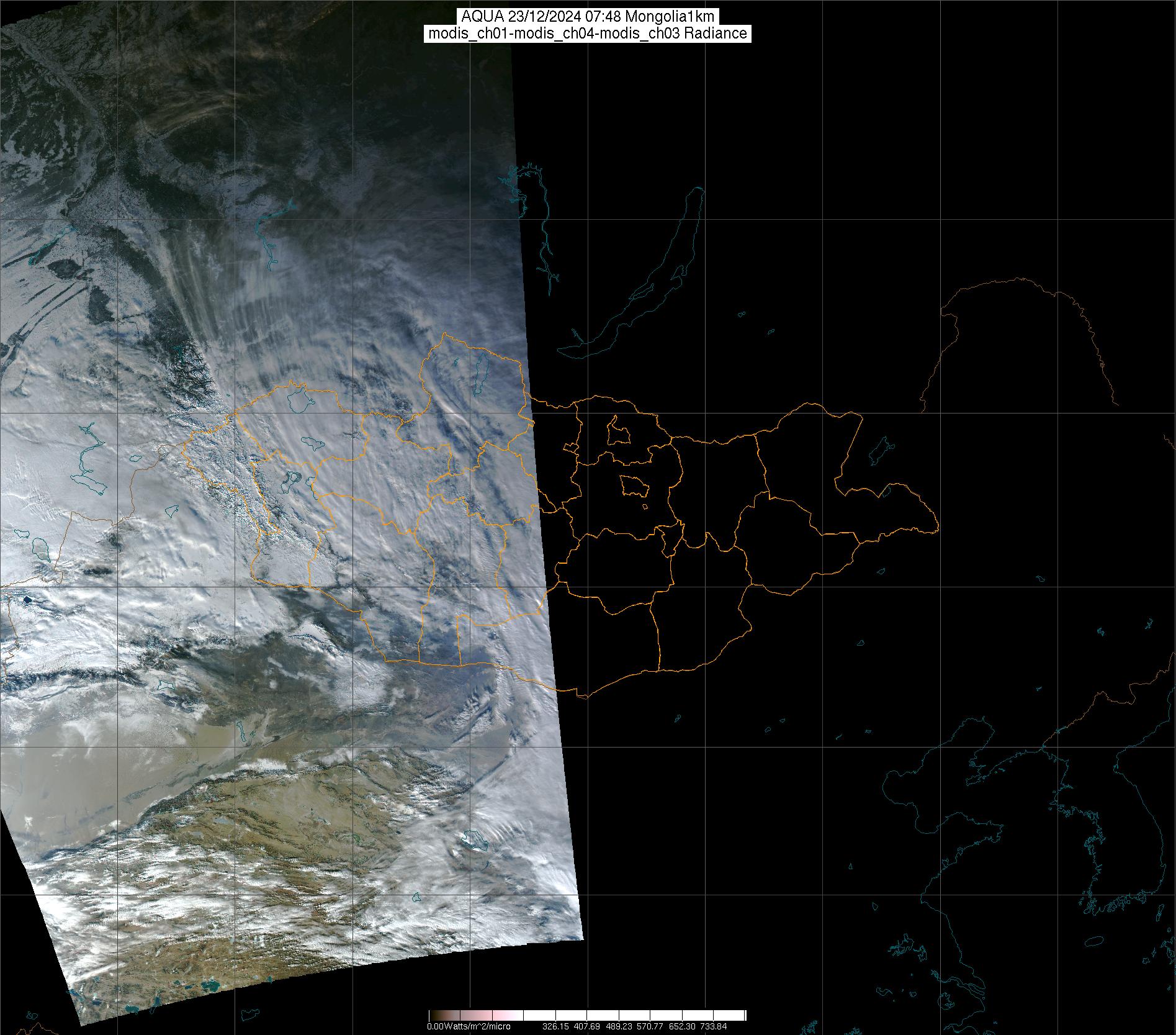1176x1035 pixels.
Task: Click the '407.69' scale value
Action: pos(587,1026)
